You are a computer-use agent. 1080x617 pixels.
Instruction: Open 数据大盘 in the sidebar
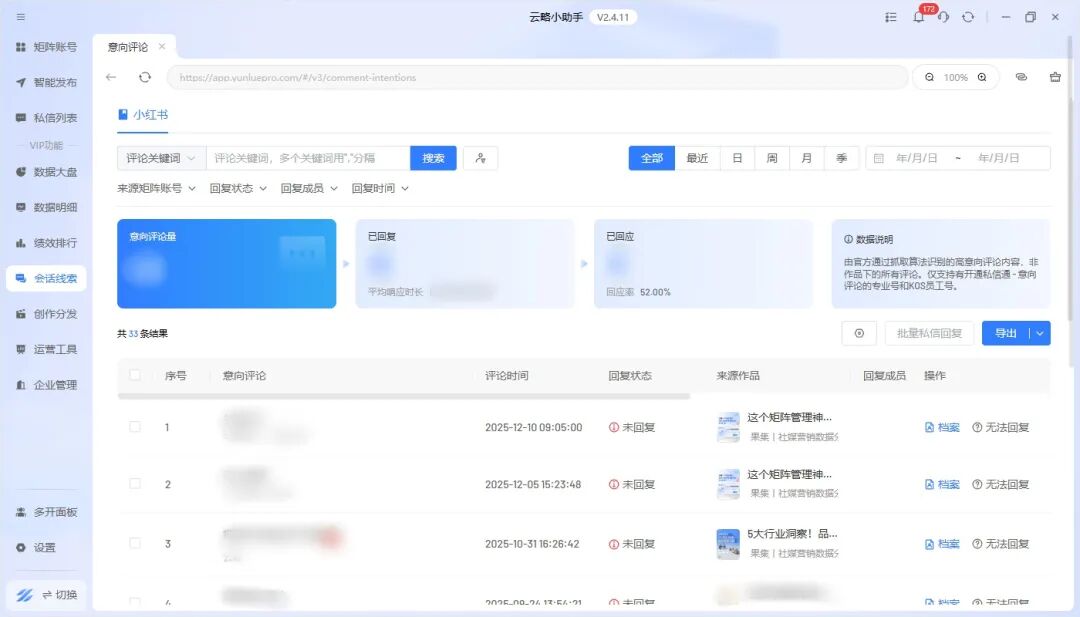tap(54, 172)
